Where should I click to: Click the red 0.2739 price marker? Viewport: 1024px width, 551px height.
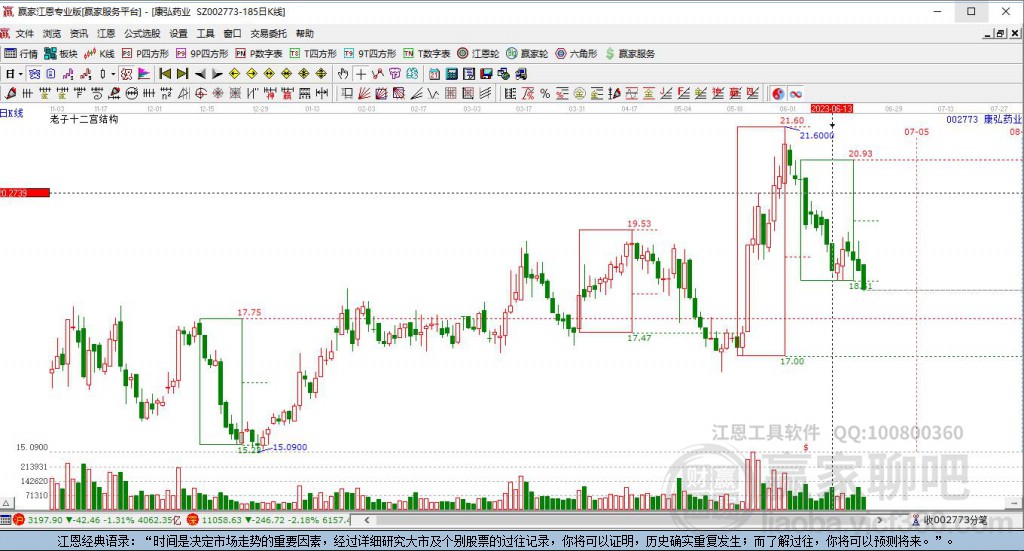pos(25,193)
